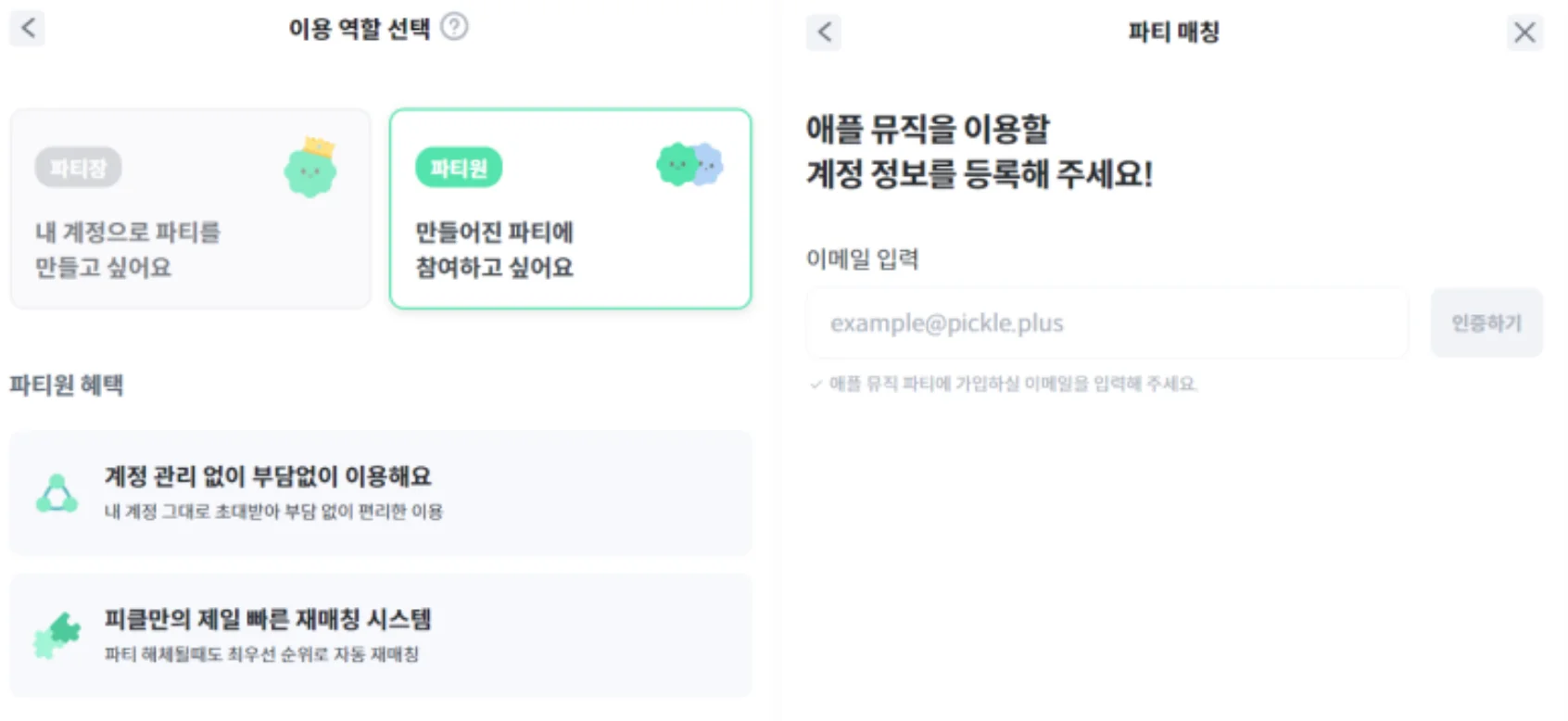Open the 피클만의 제일 빠른 재매칭 시스템 benefit
The height and width of the screenshot is (721, 1568).
point(380,635)
